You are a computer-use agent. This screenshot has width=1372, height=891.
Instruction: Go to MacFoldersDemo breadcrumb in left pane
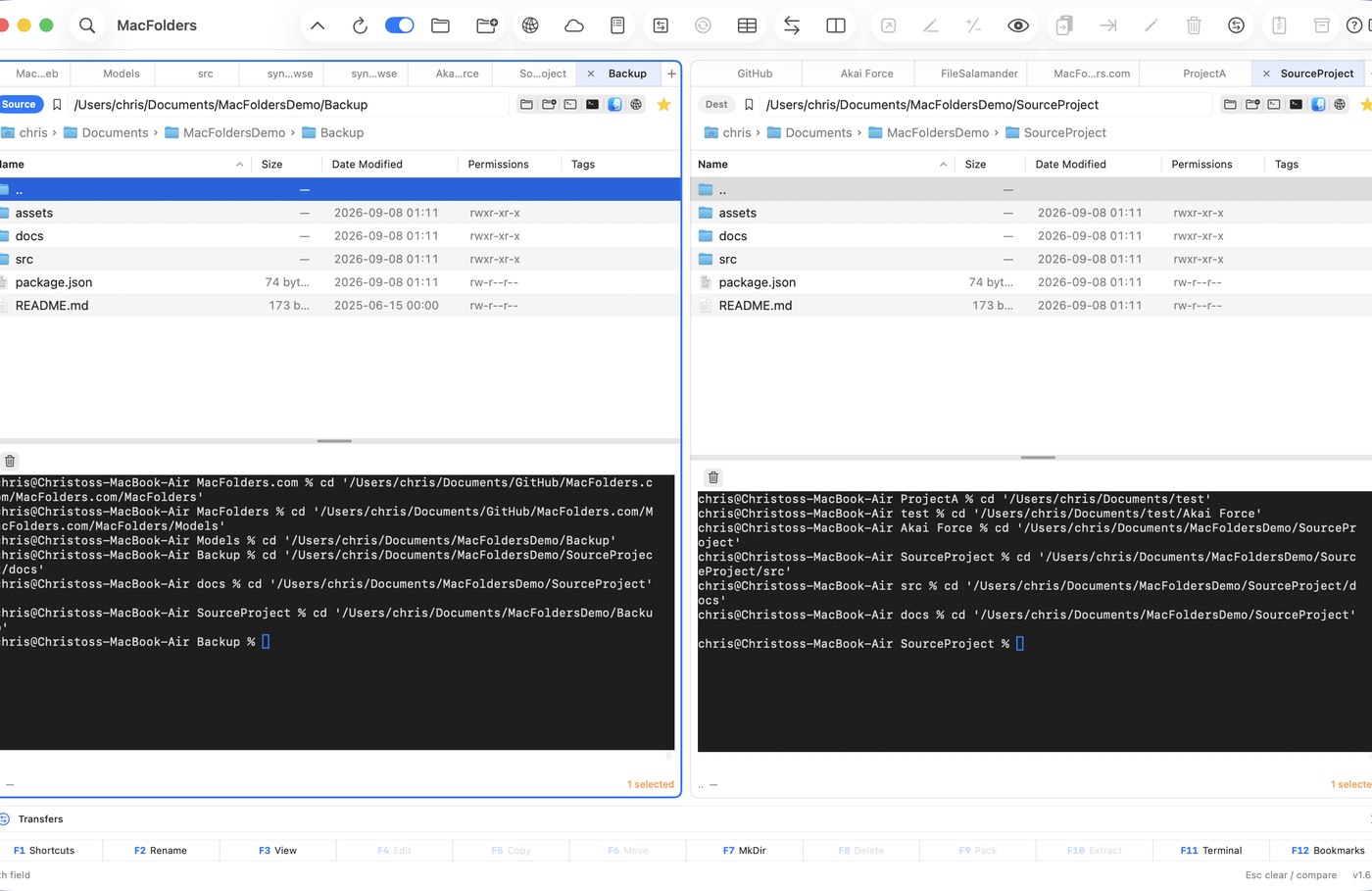[x=224, y=132]
